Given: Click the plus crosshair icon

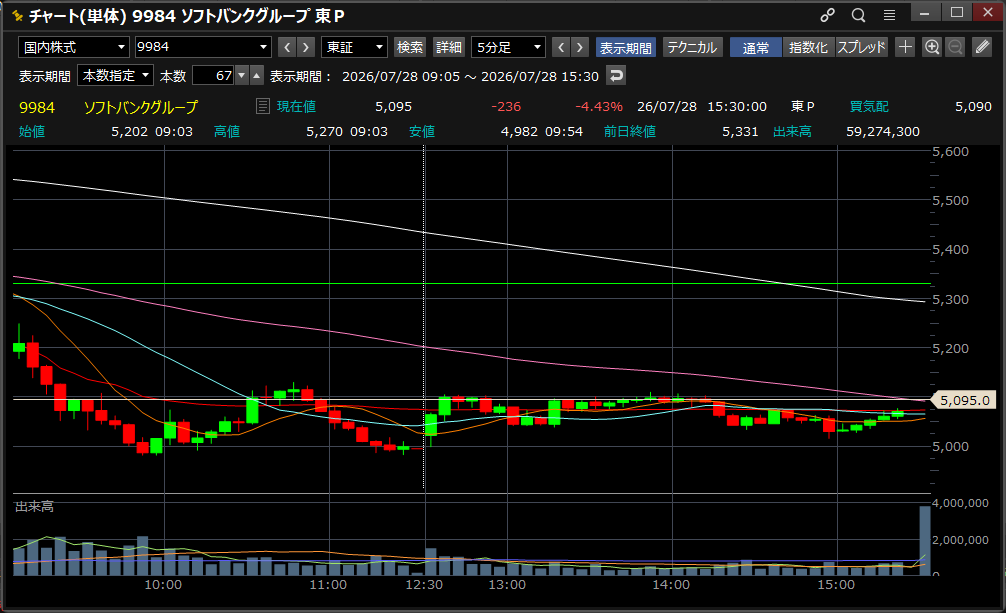Looking at the screenshot, I should click(x=905, y=47).
